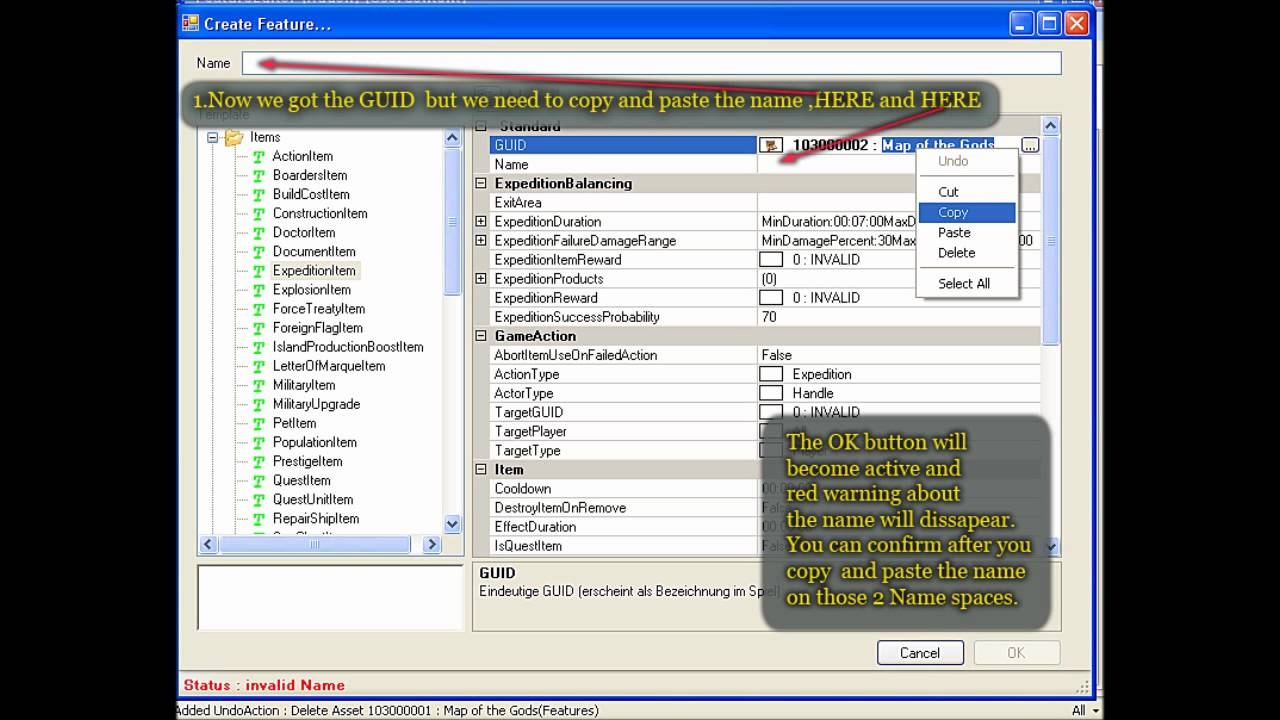The width and height of the screenshot is (1280, 720).
Task: Click the PopulationItem template icon
Action: point(259,441)
